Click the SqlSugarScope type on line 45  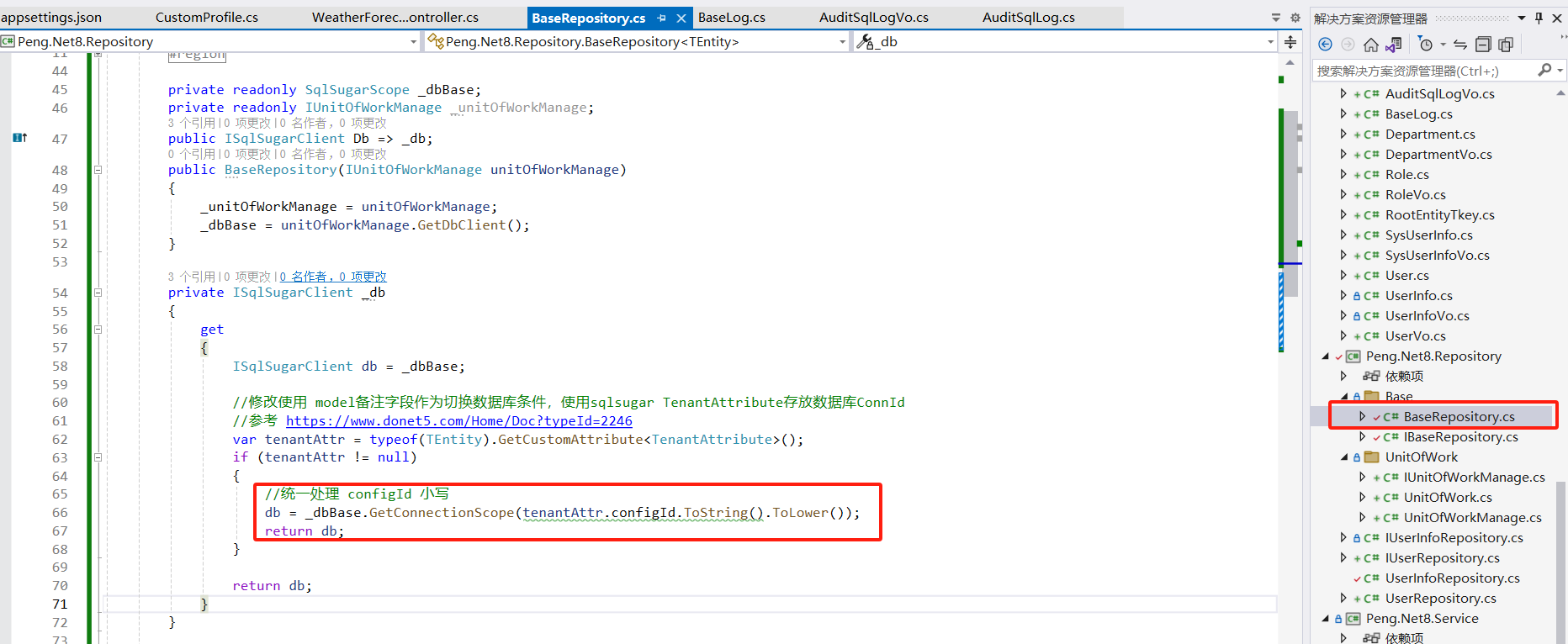pyautogui.click(x=357, y=90)
